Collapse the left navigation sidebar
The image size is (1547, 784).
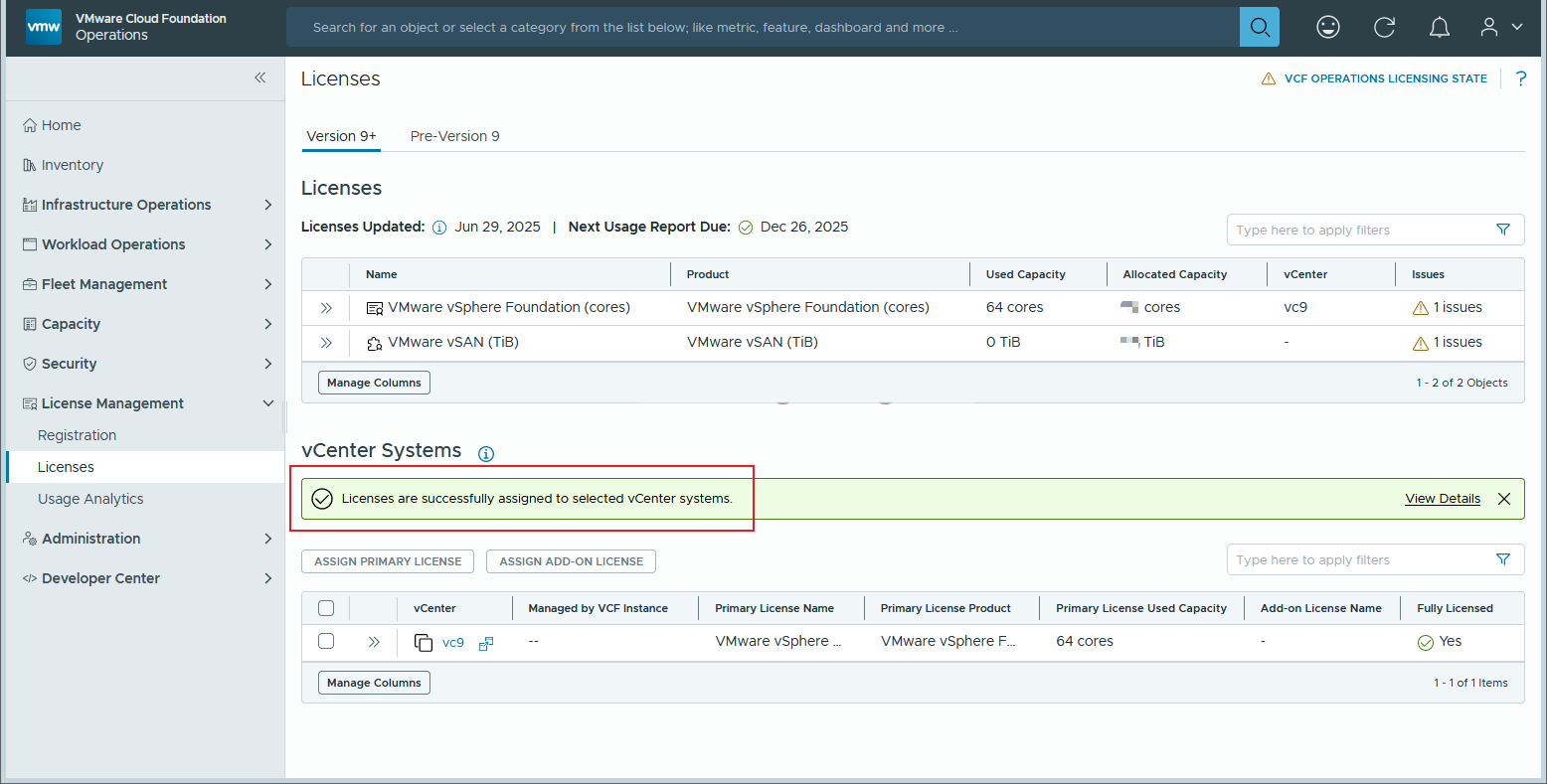(259, 78)
